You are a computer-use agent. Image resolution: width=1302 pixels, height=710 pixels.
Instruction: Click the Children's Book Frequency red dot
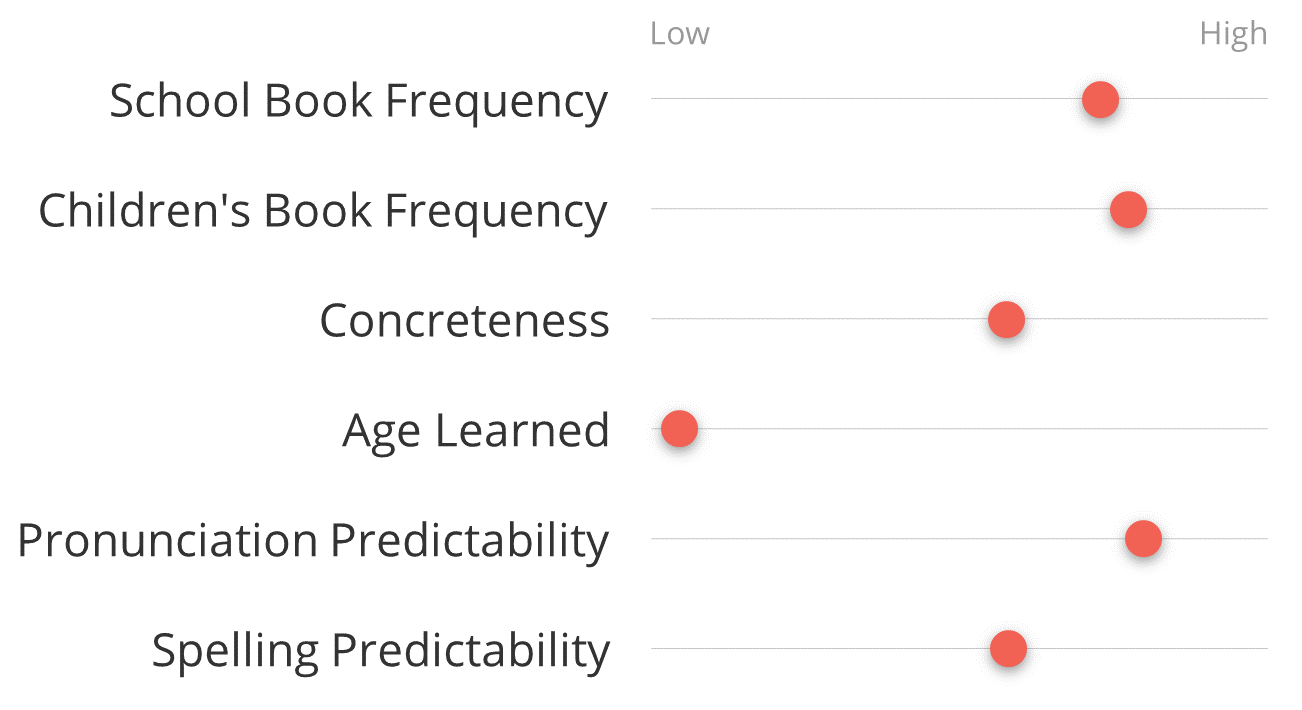pos(1128,210)
